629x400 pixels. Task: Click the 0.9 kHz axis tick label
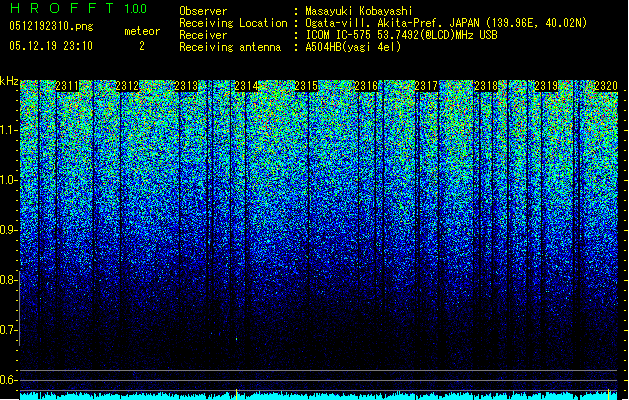coord(9,230)
